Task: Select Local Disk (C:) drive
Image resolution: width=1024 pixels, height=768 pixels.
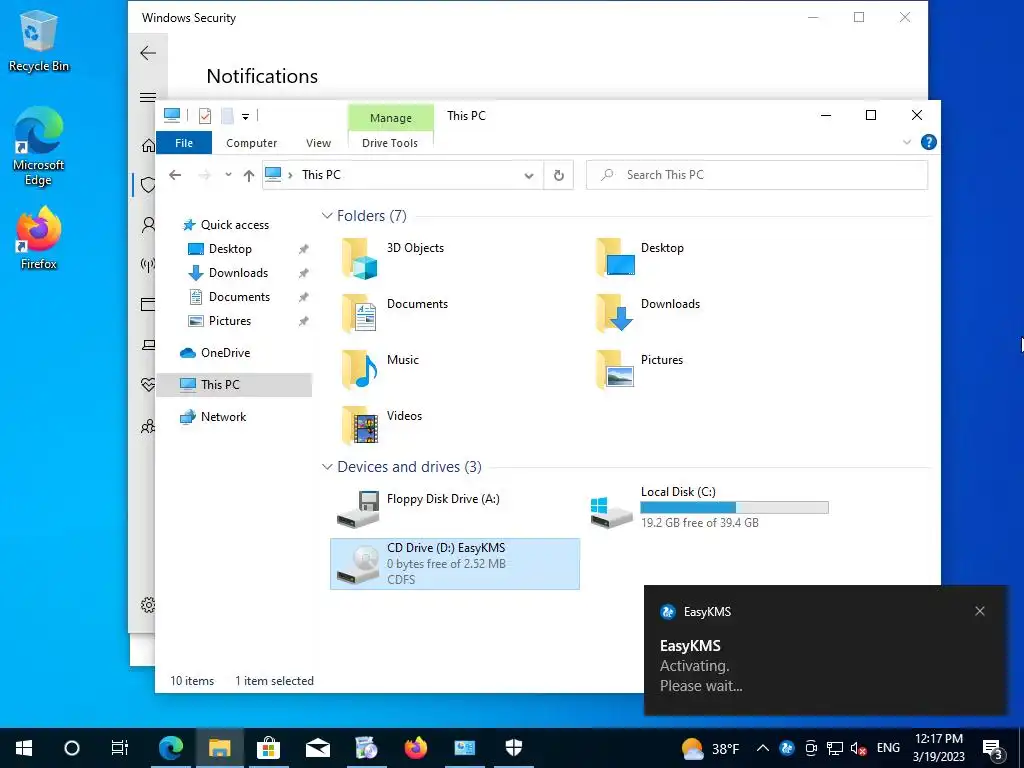Action: point(709,507)
